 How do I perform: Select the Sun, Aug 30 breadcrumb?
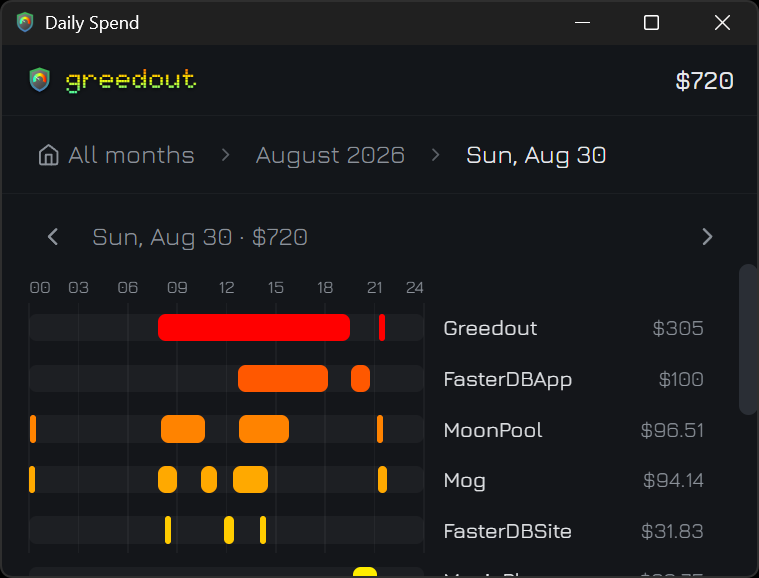pos(536,155)
